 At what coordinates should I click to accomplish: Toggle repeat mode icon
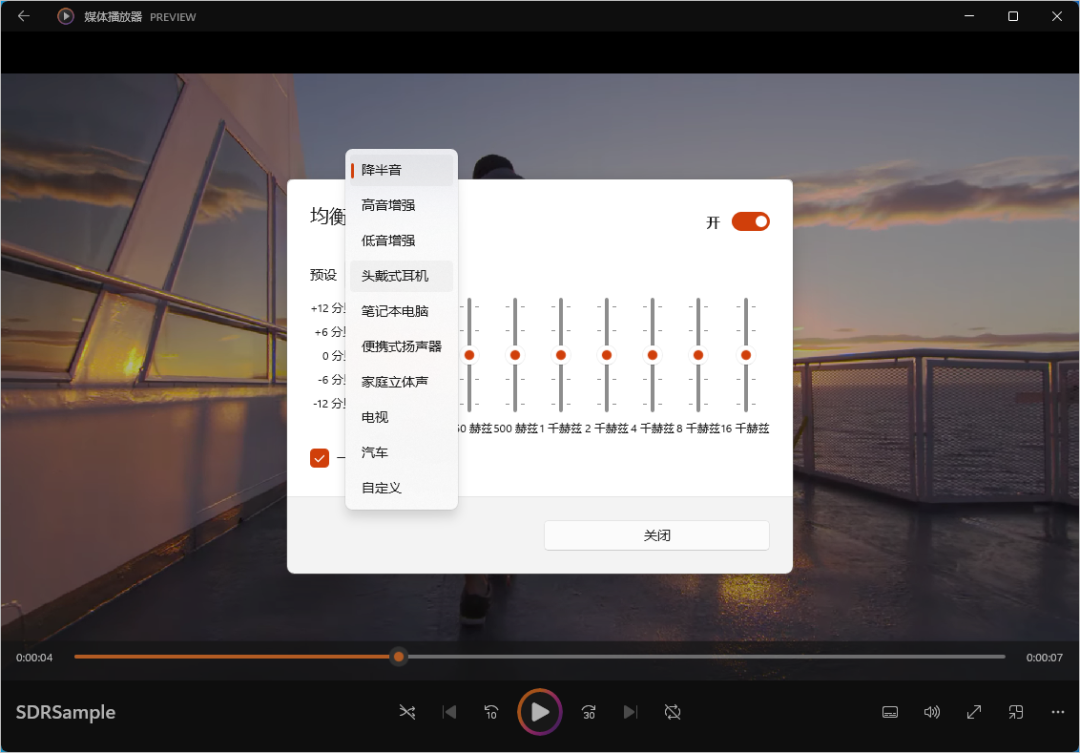point(673,712)
